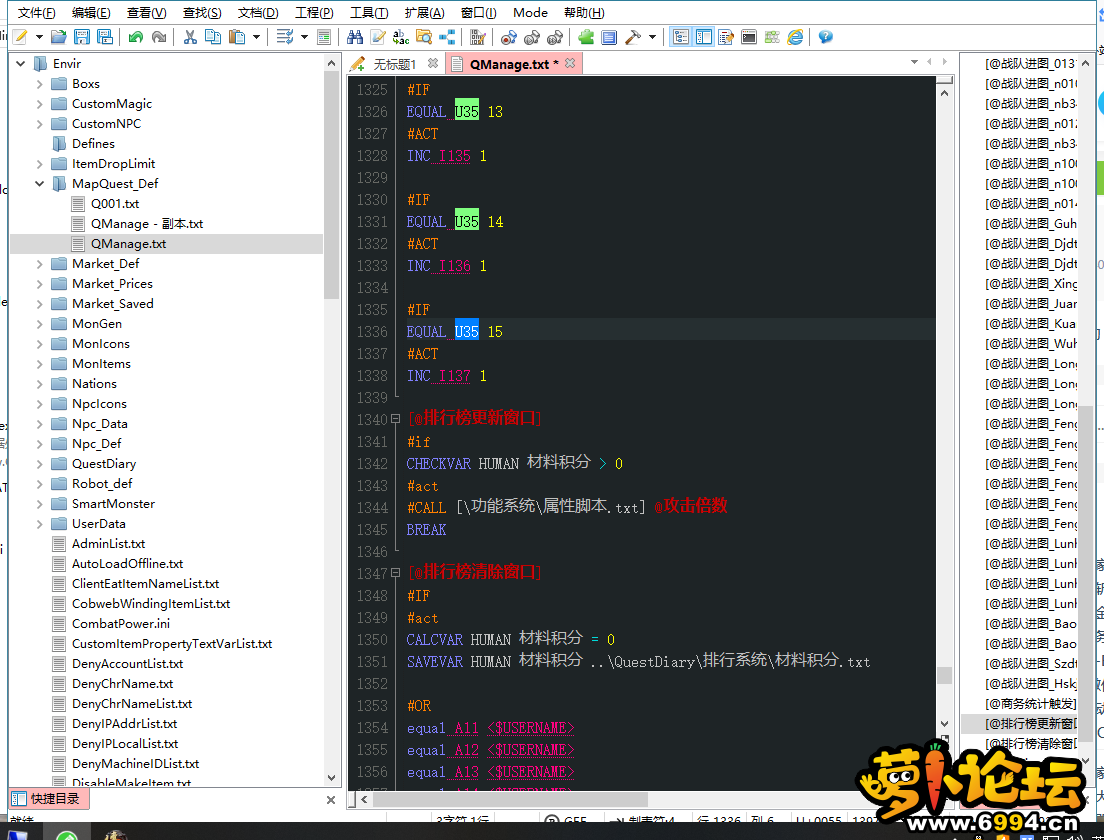Image resolution: width=1104 pixels, height=840 pixels.
Task: Click the Replace abc toolbar icon
Action: click(x=401, y=37)
